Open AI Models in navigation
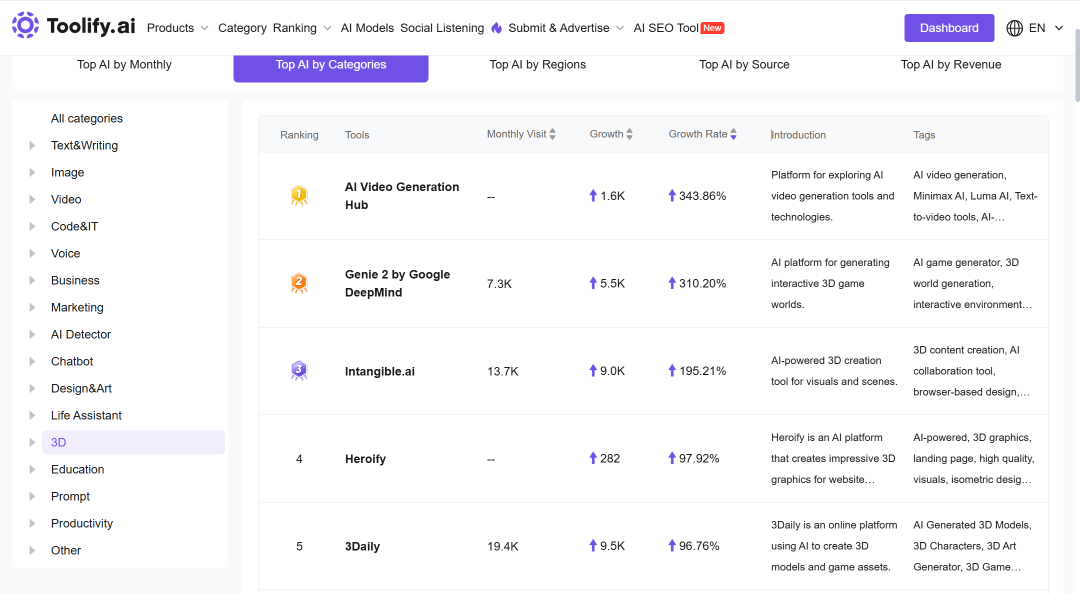 point(367,28)
